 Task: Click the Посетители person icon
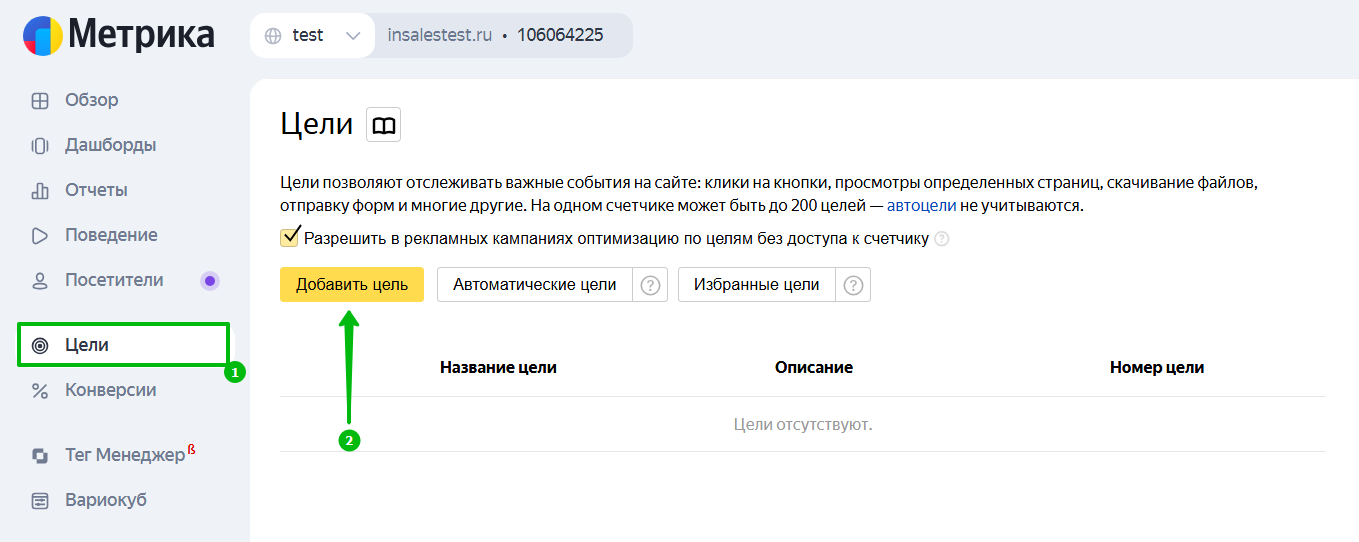pos(40,281)
